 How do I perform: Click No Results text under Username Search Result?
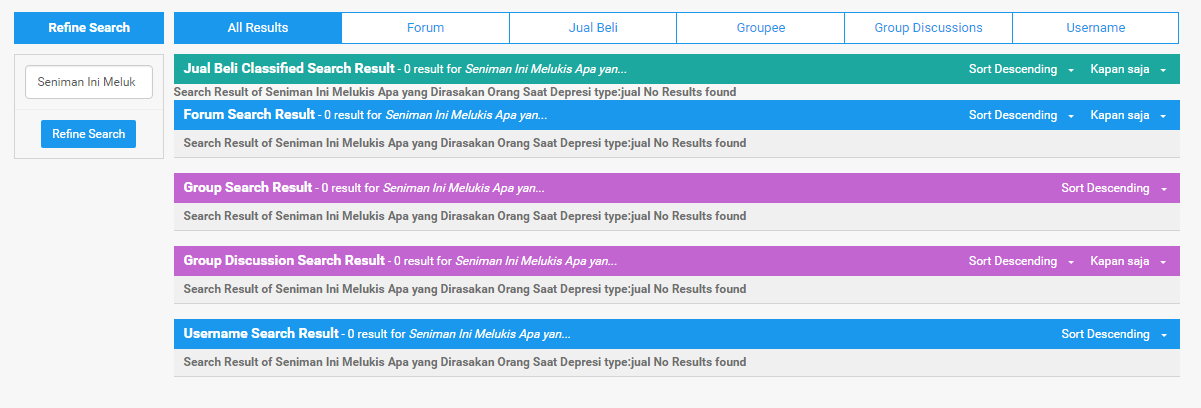pyautogui.click(x=465, y=363)
